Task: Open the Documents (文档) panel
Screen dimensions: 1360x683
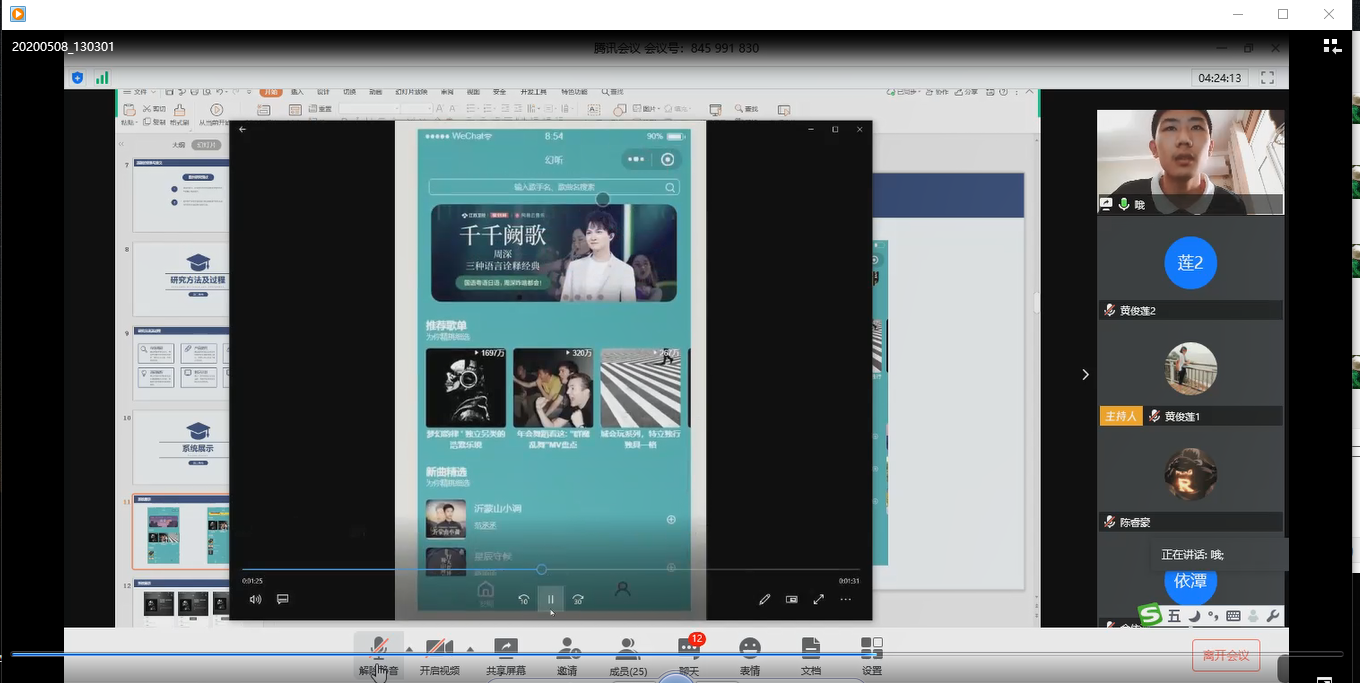Action: pos(811,655)
